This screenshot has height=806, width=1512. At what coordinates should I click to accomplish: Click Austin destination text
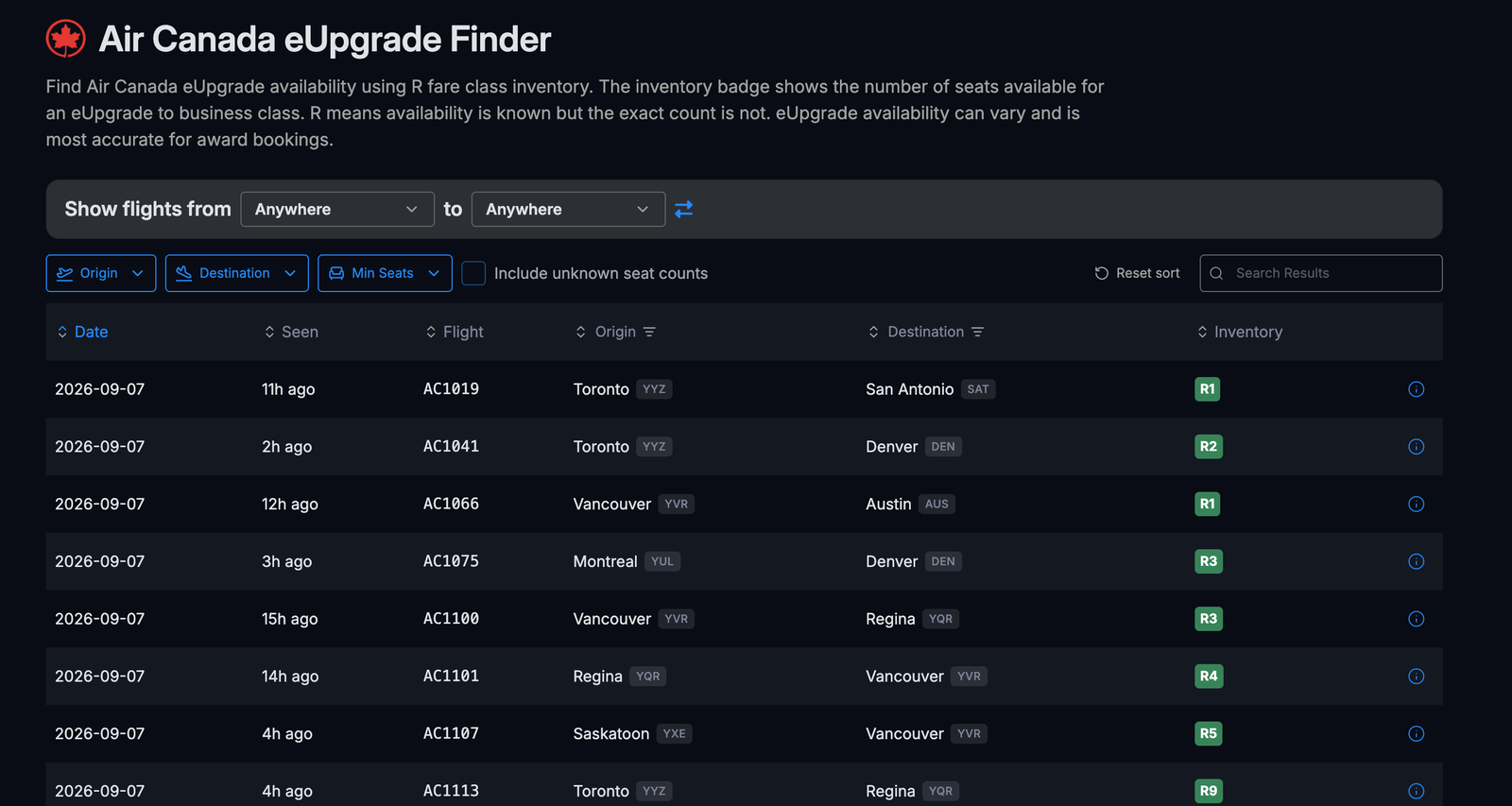(x=888, y=505)
